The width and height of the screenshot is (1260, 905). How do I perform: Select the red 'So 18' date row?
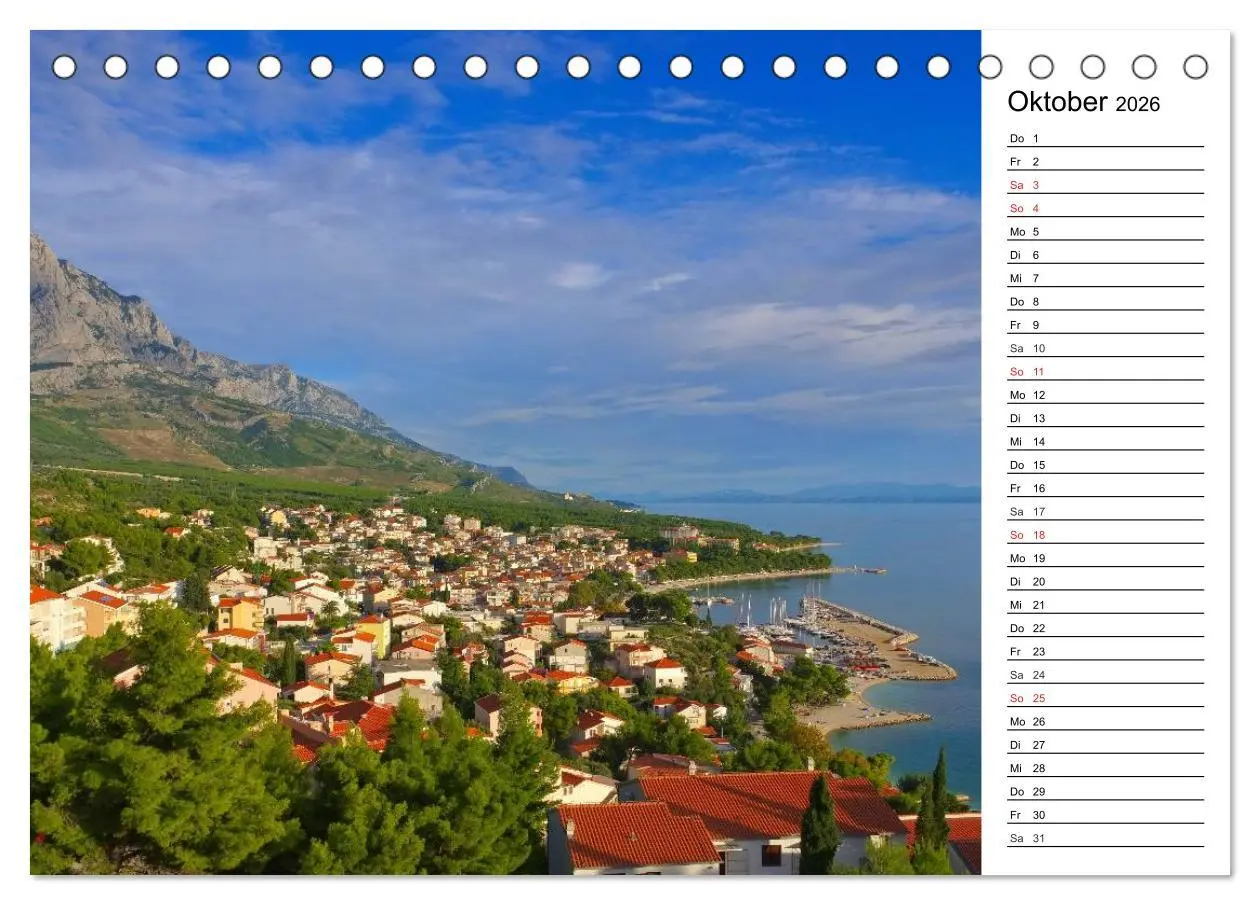pyautogui.click(x=1105, y=535)
